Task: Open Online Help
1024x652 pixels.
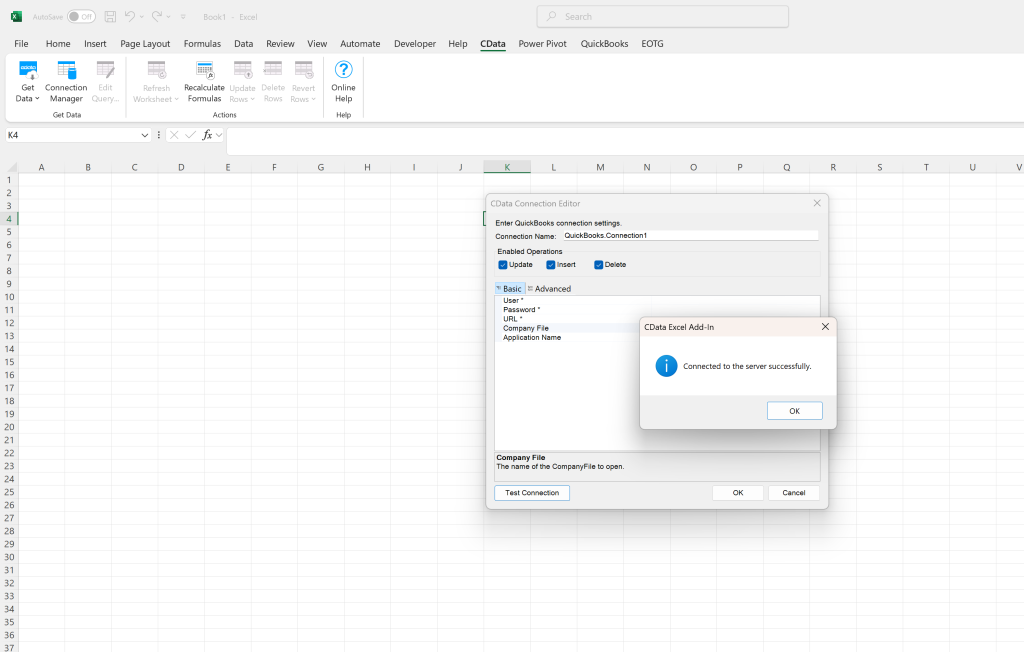Action: point(344,81)
